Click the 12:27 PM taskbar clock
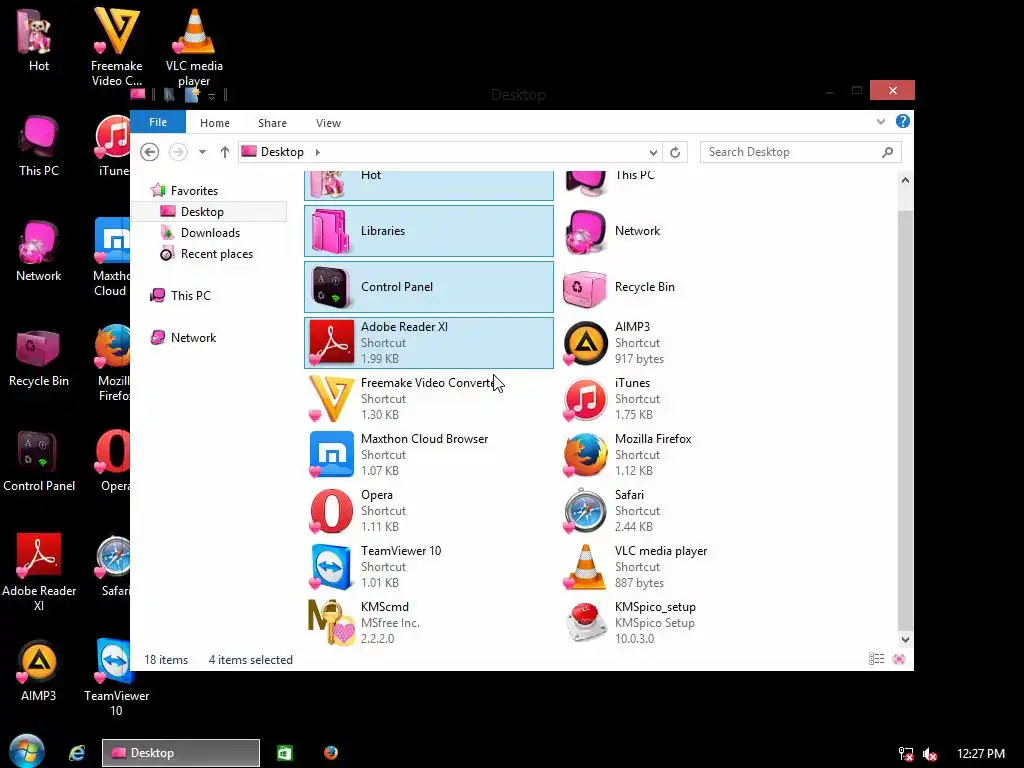The height and width of the screenshot is (768, 1024). [x=981, y=754]
